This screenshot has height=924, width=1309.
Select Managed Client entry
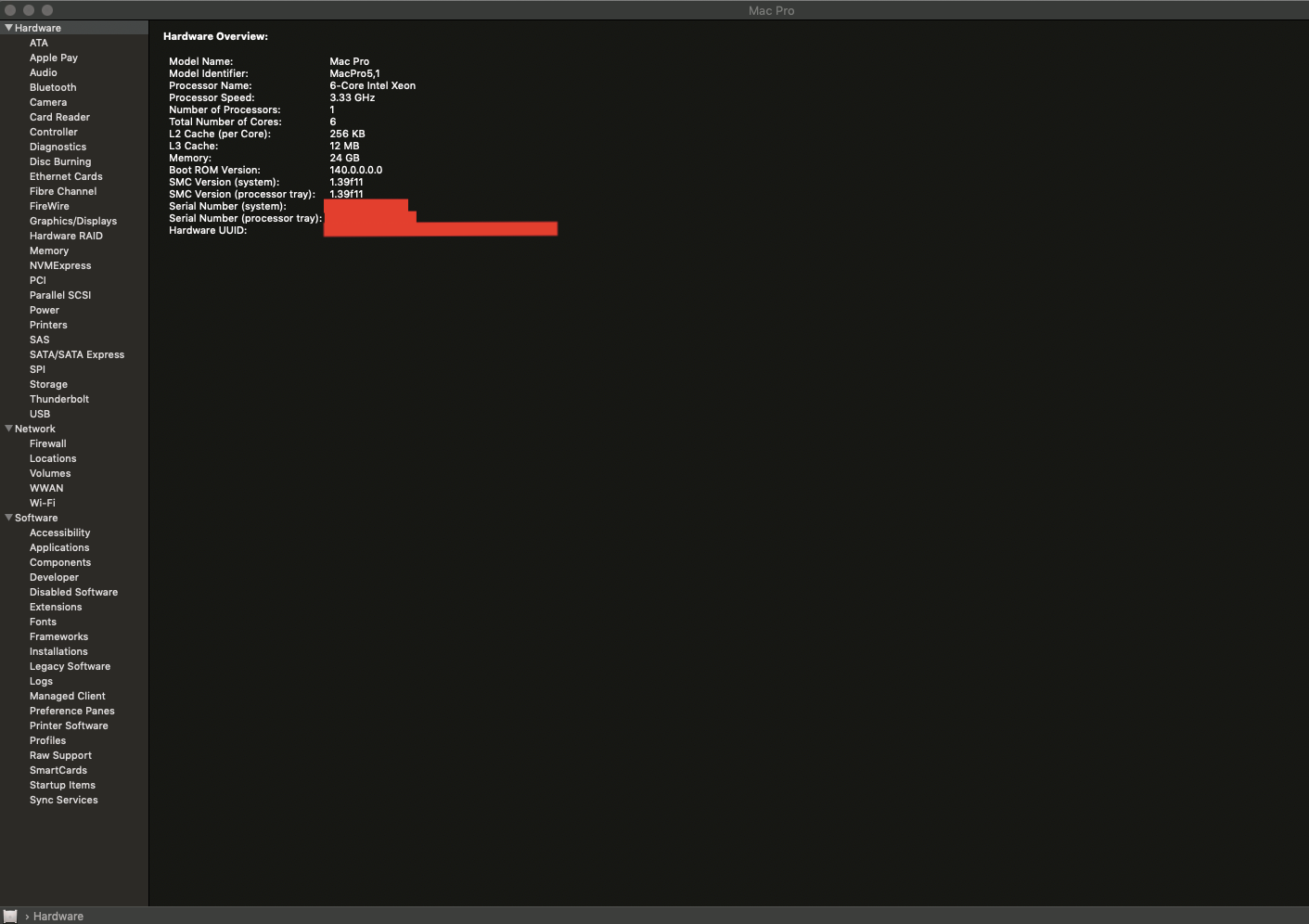pos(68,696)
